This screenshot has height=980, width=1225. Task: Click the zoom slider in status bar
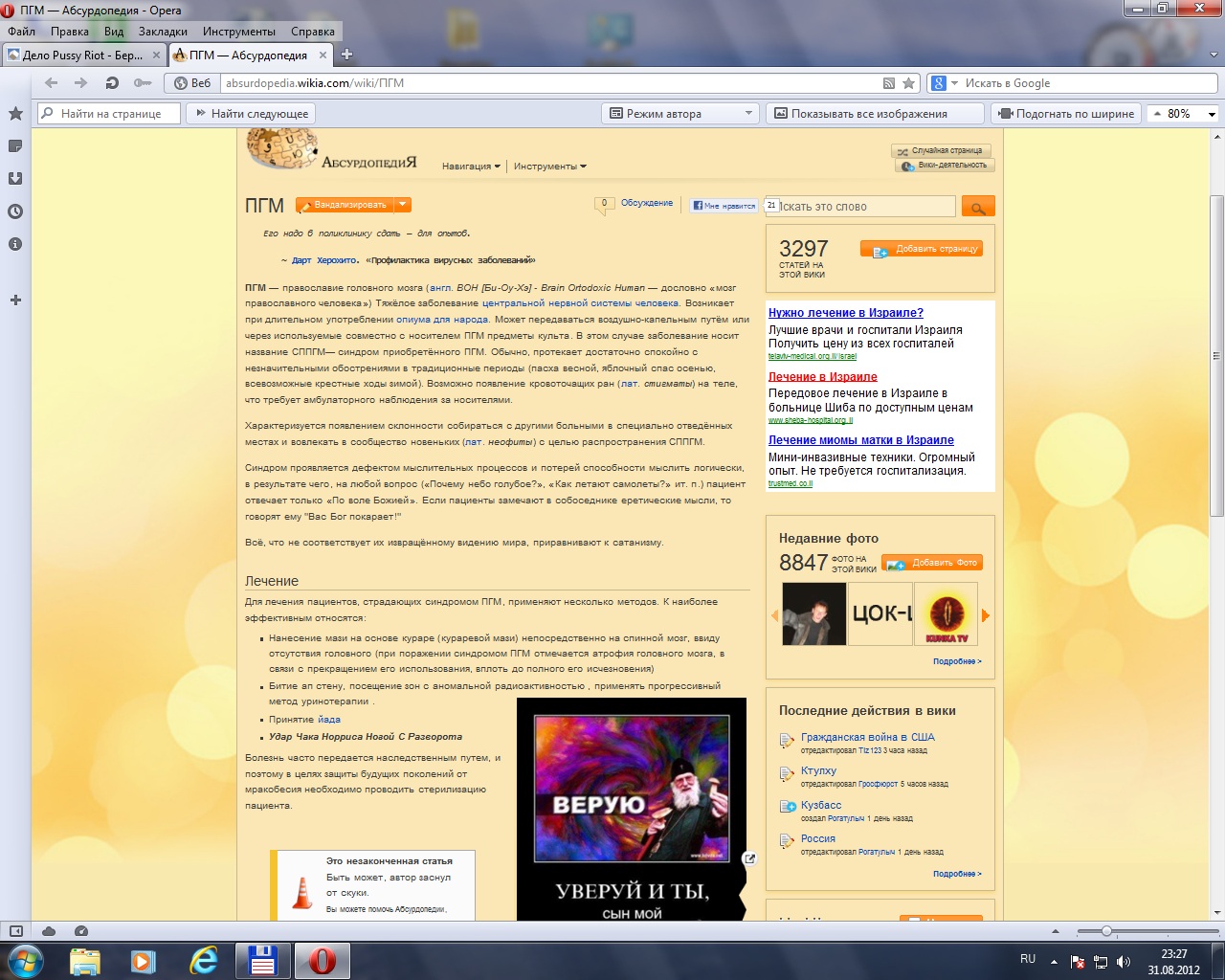pos(1106,931)
